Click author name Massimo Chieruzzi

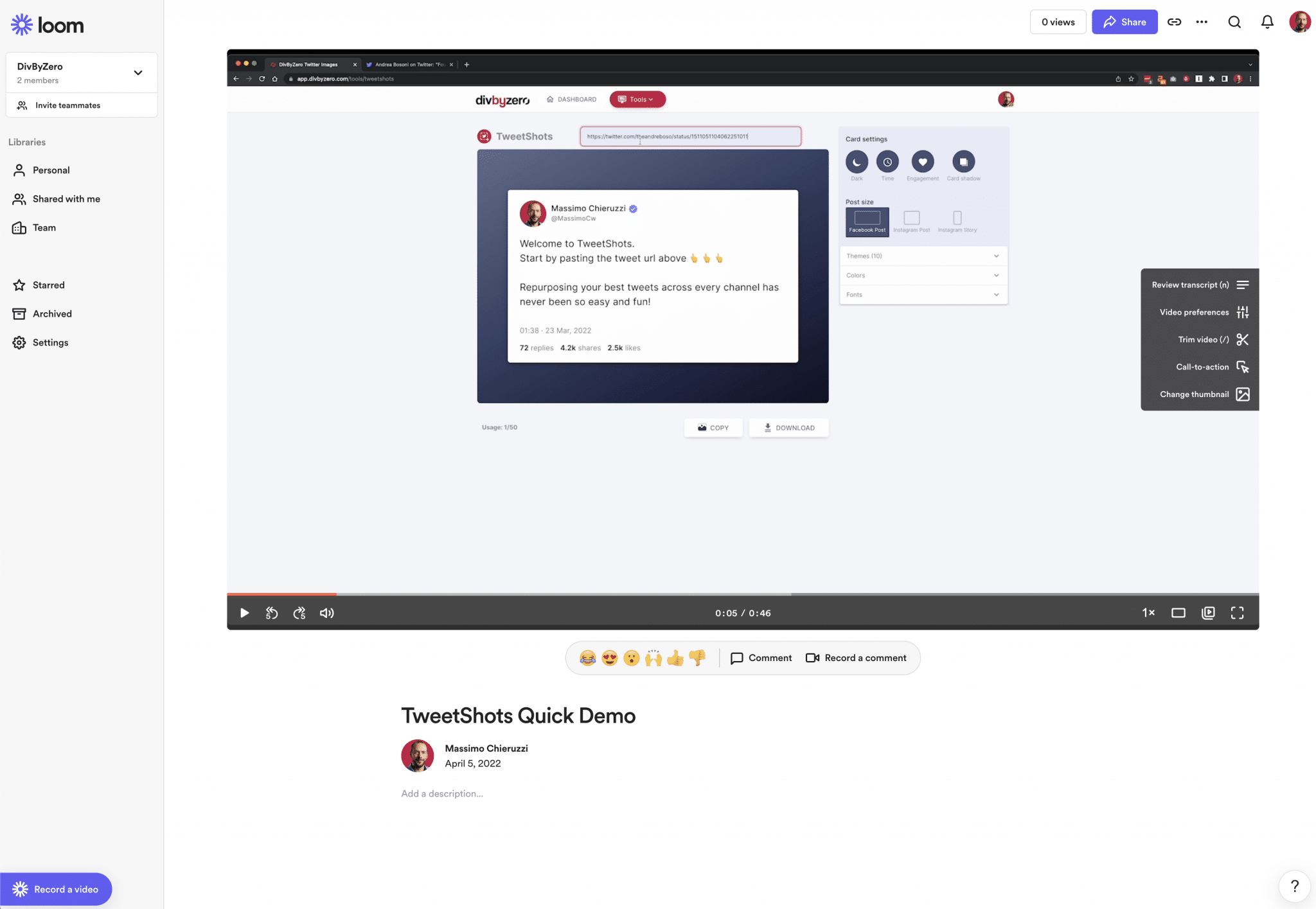486,748
